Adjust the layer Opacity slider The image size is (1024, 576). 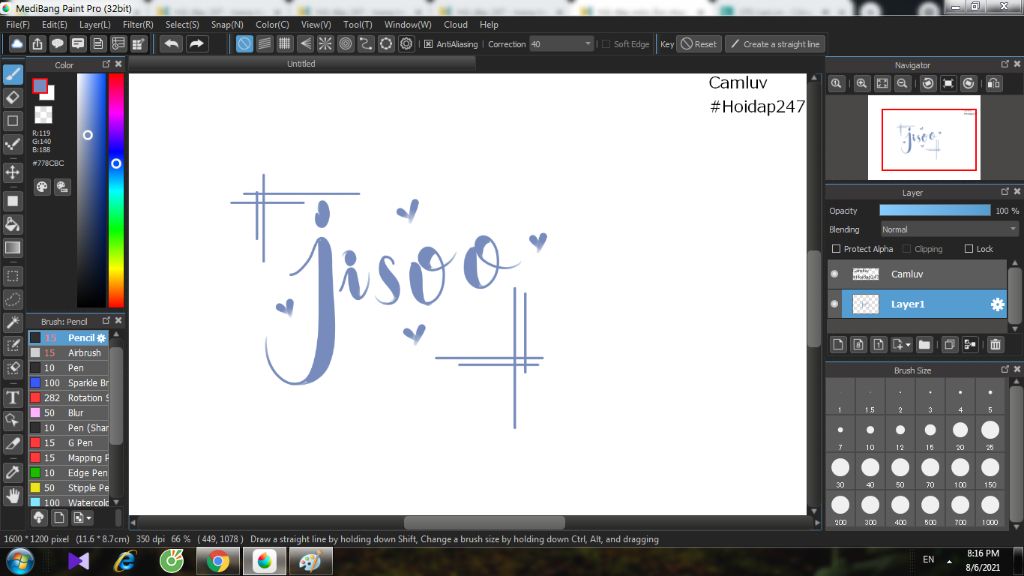pos(935,210)
